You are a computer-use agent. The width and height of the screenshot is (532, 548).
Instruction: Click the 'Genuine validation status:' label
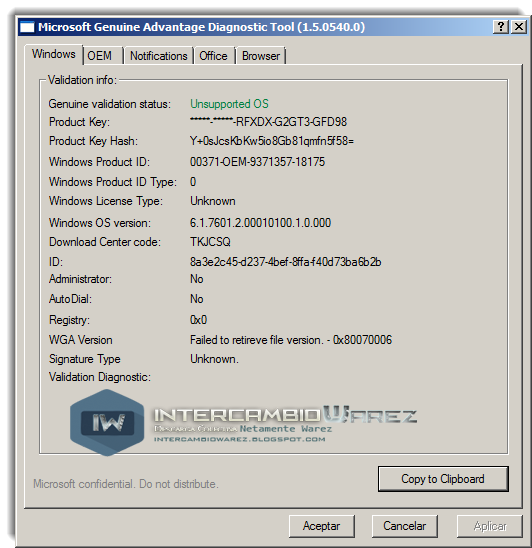[x=110, y=104]
